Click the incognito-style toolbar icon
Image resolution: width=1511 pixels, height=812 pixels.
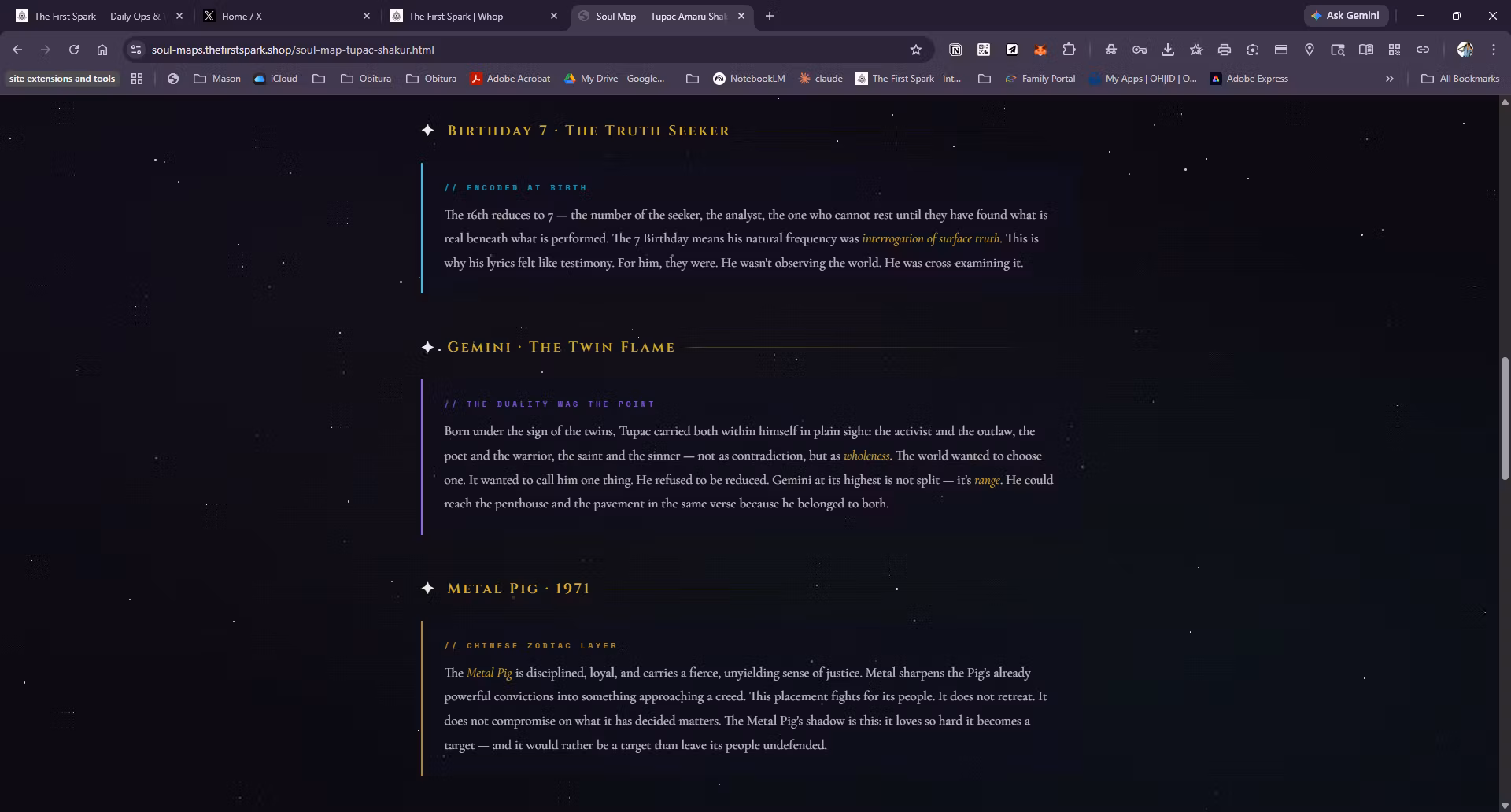coord(1111,50)
